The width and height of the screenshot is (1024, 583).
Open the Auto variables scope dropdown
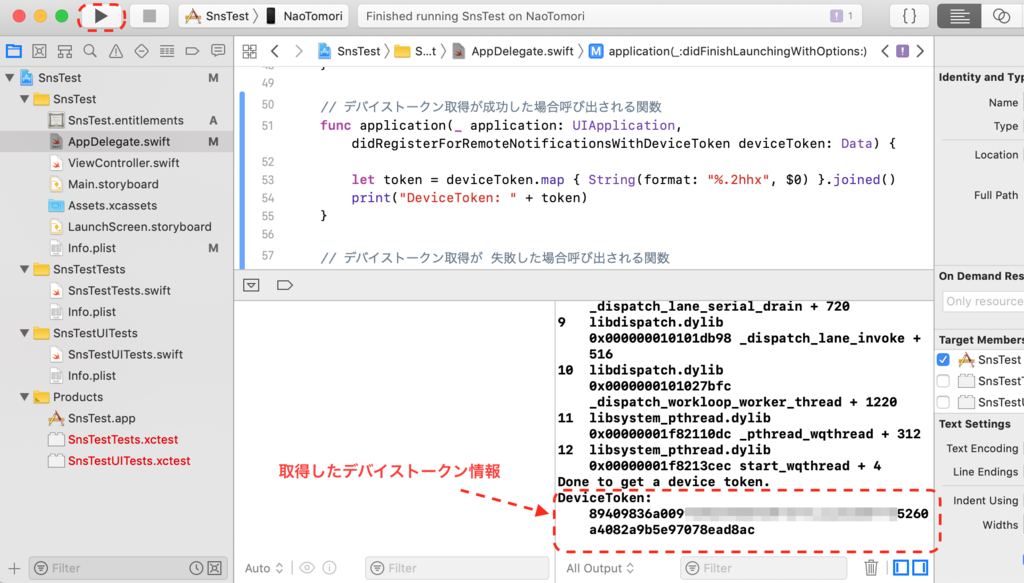pos(264,568)
